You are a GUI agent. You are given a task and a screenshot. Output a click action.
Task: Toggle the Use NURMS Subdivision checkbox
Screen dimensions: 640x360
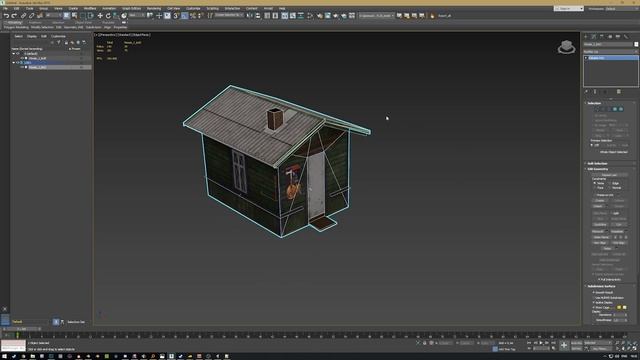coord(593,298)
